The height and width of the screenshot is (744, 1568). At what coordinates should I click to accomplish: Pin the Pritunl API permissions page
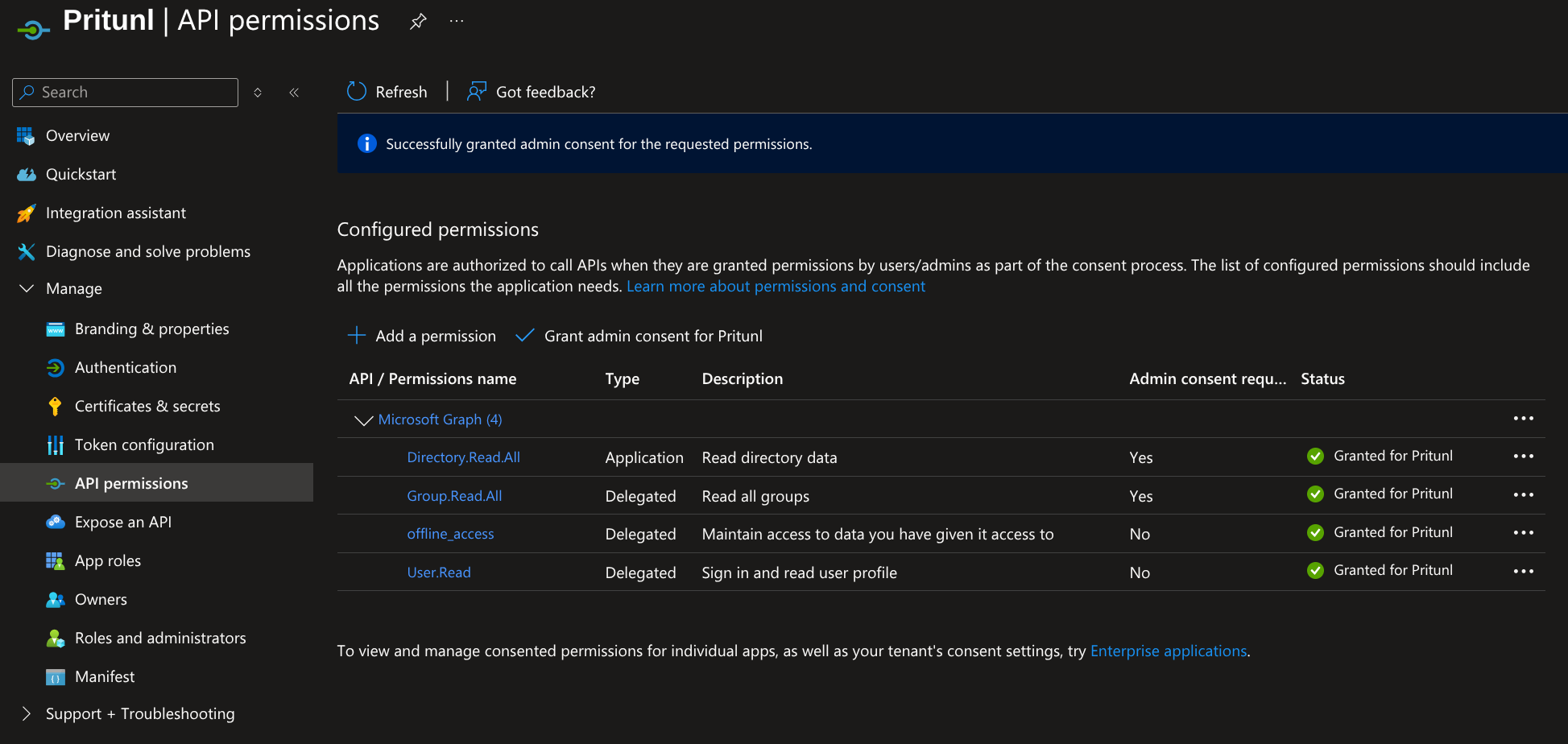tap(418, 22)
